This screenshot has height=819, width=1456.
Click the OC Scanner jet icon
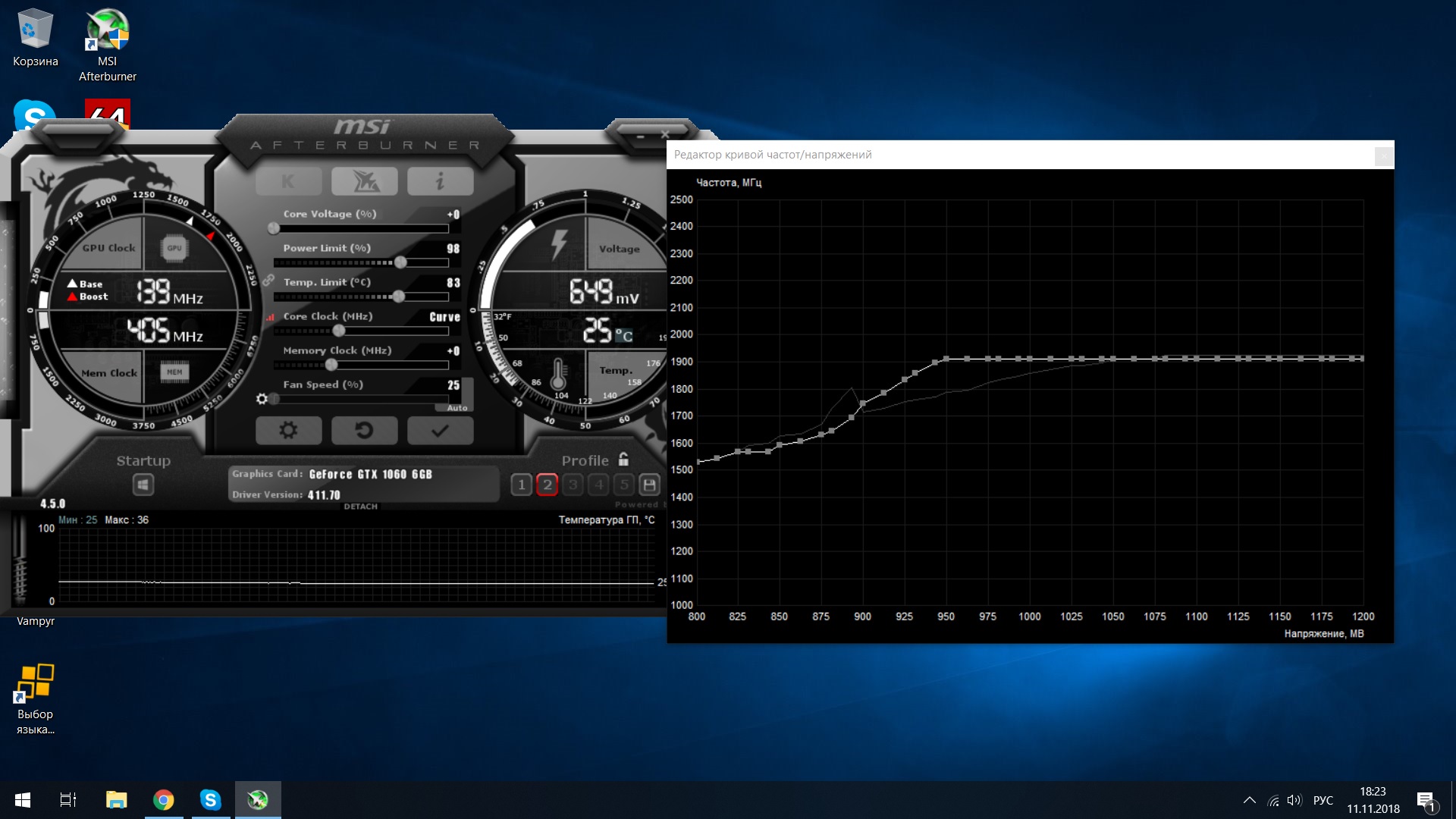point(364,181)
